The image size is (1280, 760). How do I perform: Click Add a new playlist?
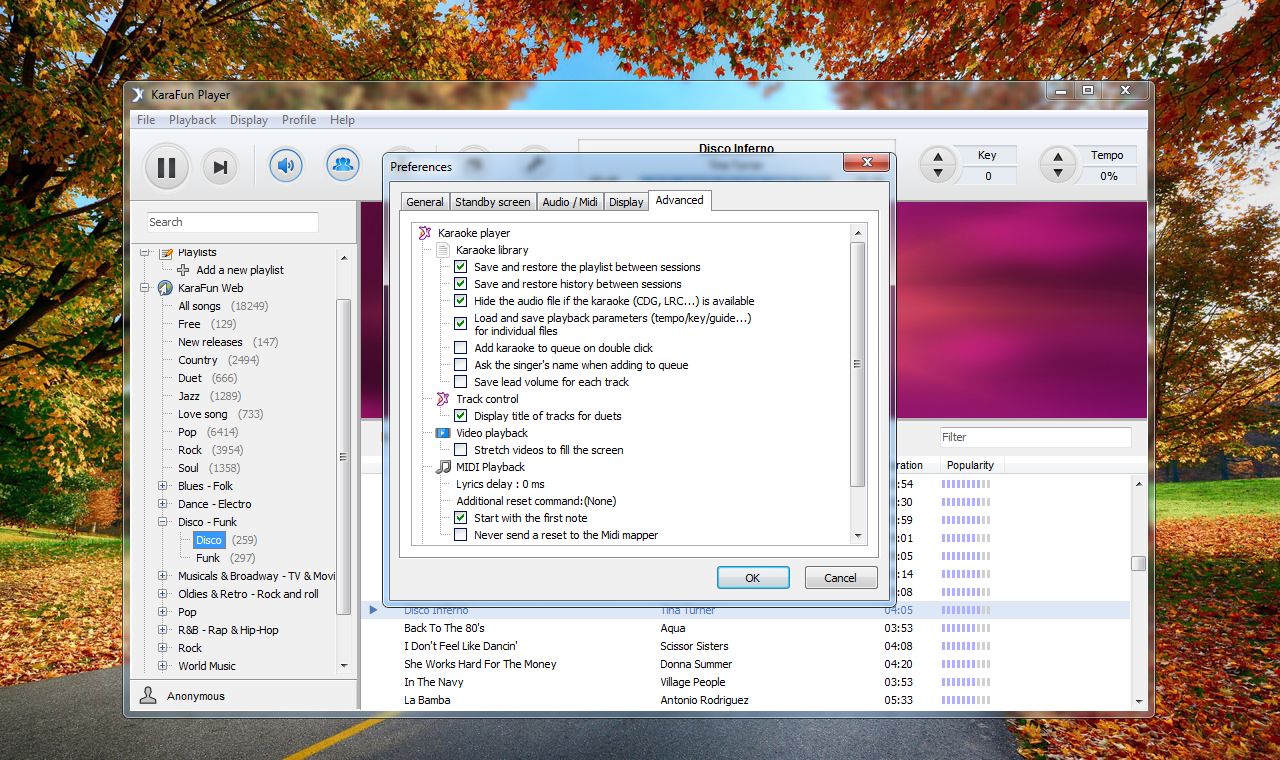point(240,270)
